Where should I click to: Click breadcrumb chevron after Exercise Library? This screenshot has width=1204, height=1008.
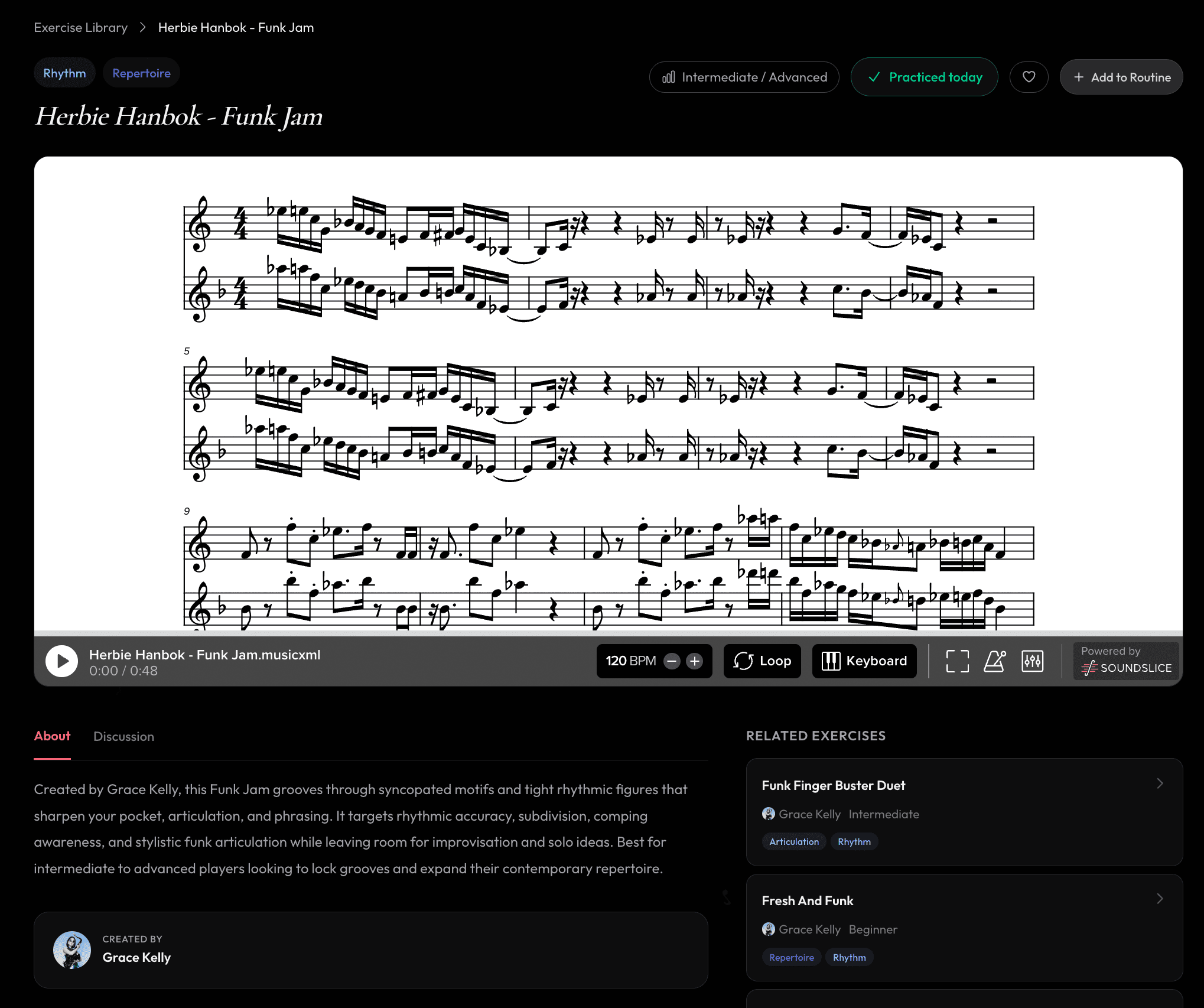142,28
